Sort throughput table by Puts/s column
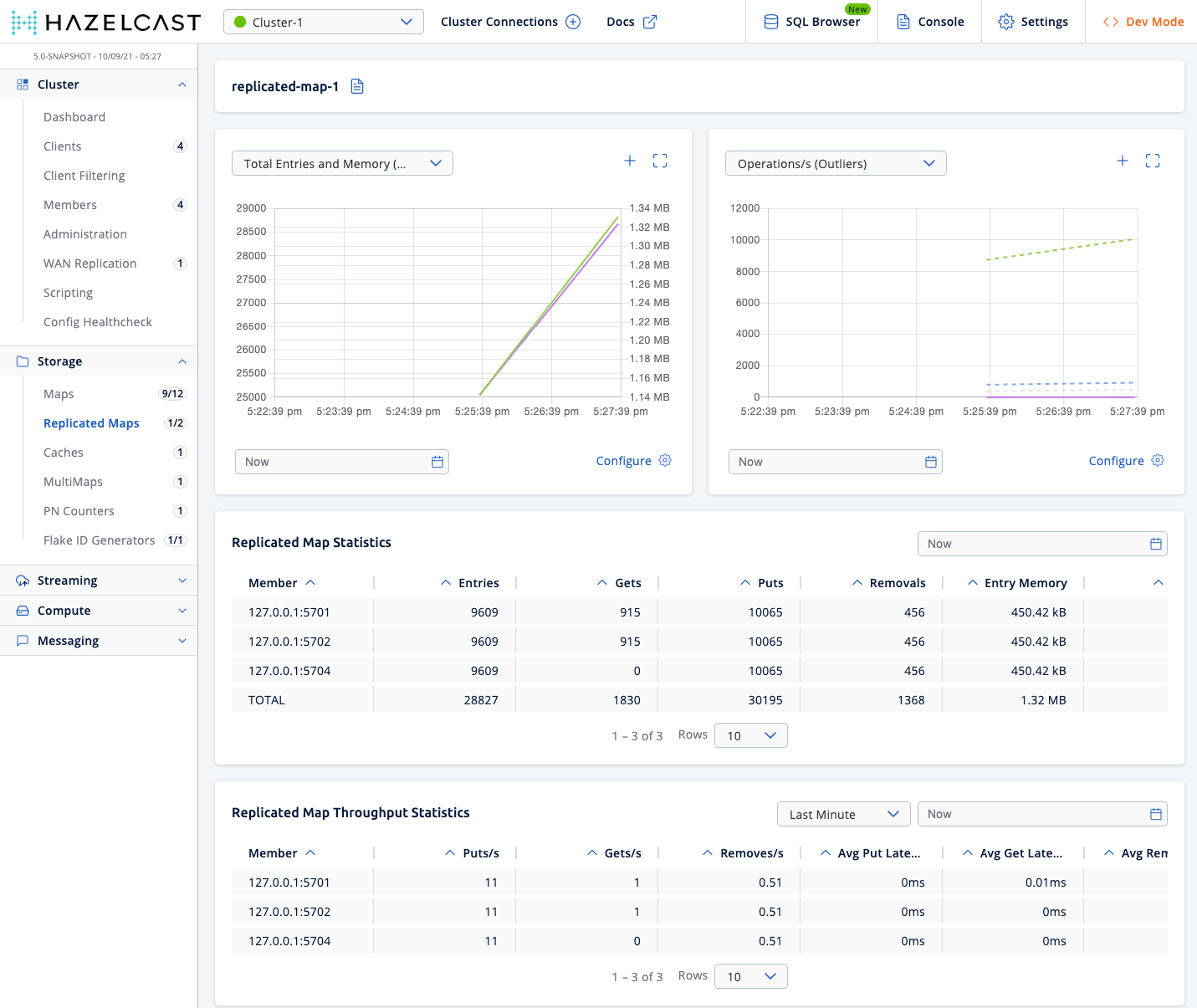Image resolution: width=1197 pixels, height=1008 pixels. point(473,853)
